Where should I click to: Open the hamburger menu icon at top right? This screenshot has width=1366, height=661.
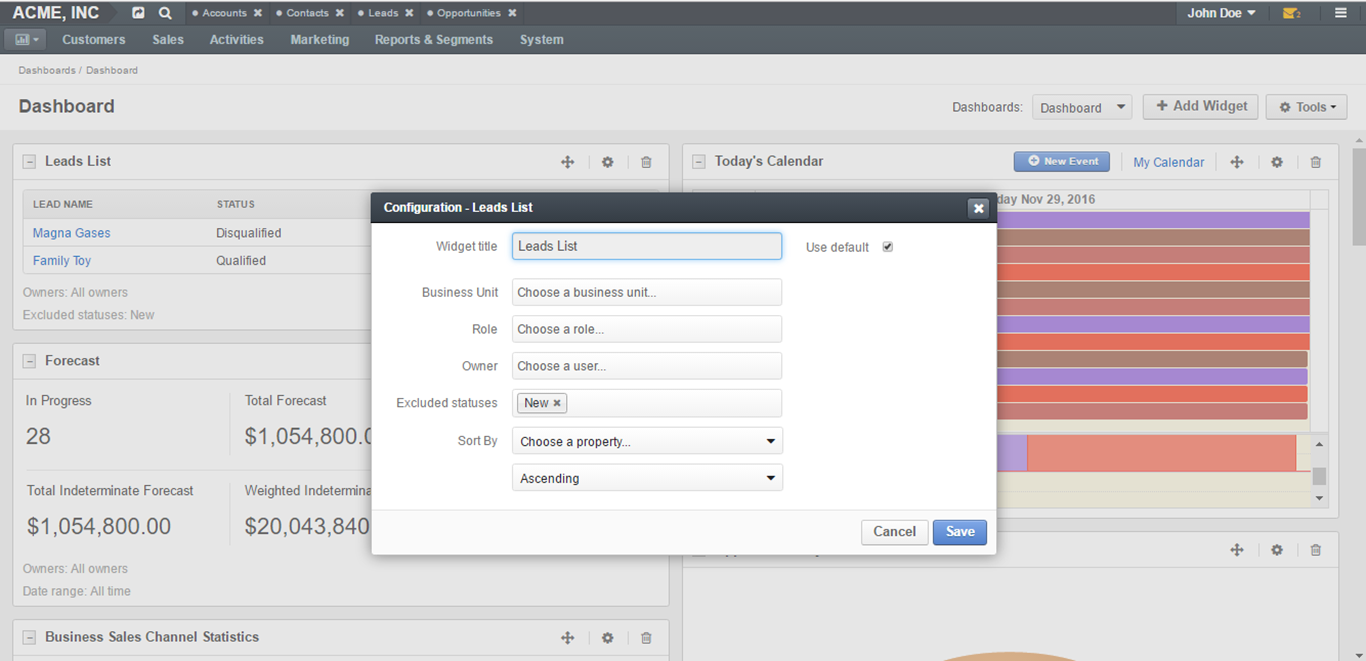(1341, 13)
